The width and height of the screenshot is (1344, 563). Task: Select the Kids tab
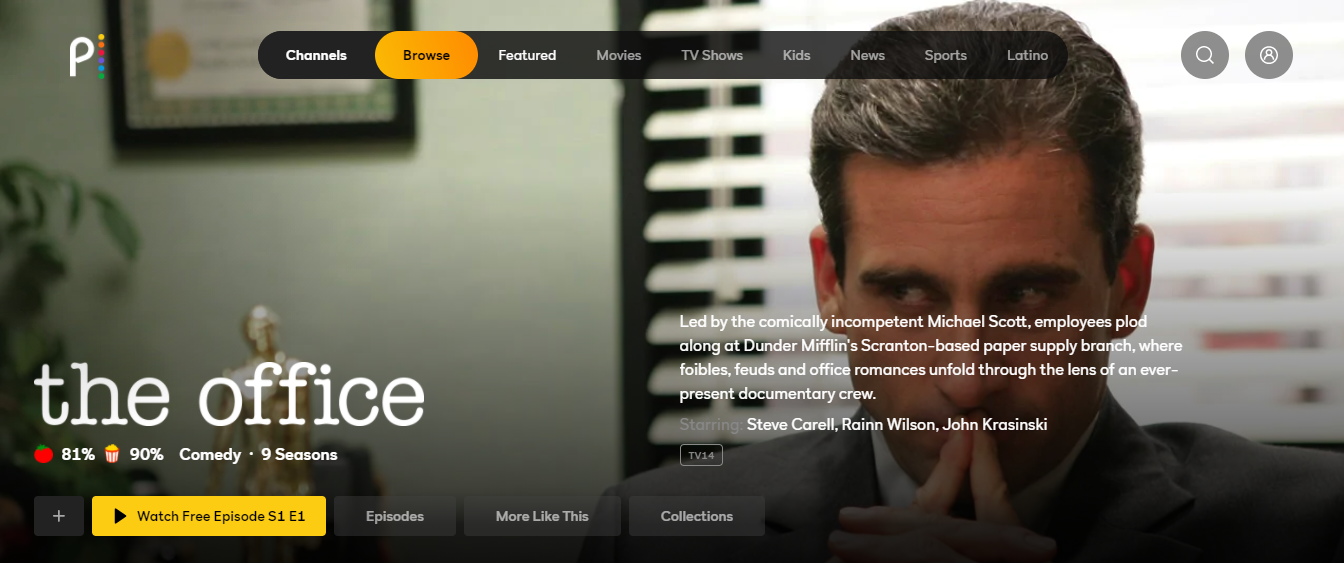point(797,55)
